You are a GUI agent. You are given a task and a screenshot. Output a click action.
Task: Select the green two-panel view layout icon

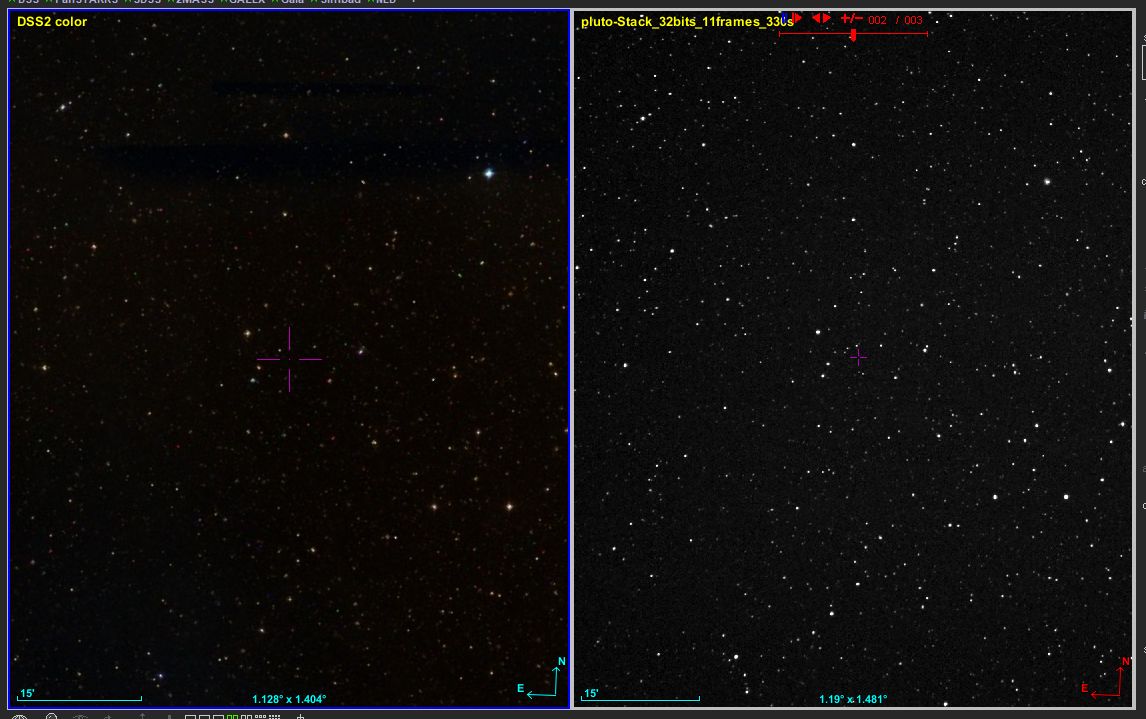[232, 716]
